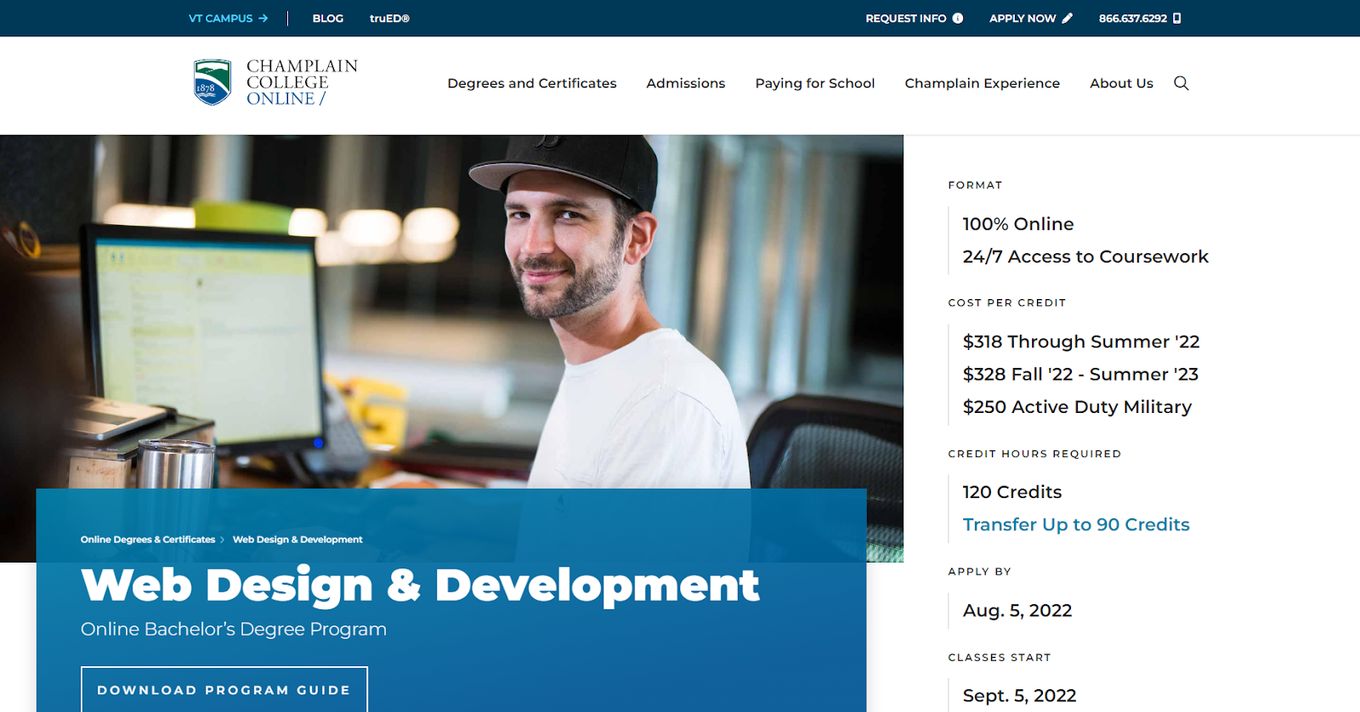Image resolution: width=1360 pixels, height=712 pixels.
Task: Click the Champlain College shield logo
Action: click(x=212, y=82)
